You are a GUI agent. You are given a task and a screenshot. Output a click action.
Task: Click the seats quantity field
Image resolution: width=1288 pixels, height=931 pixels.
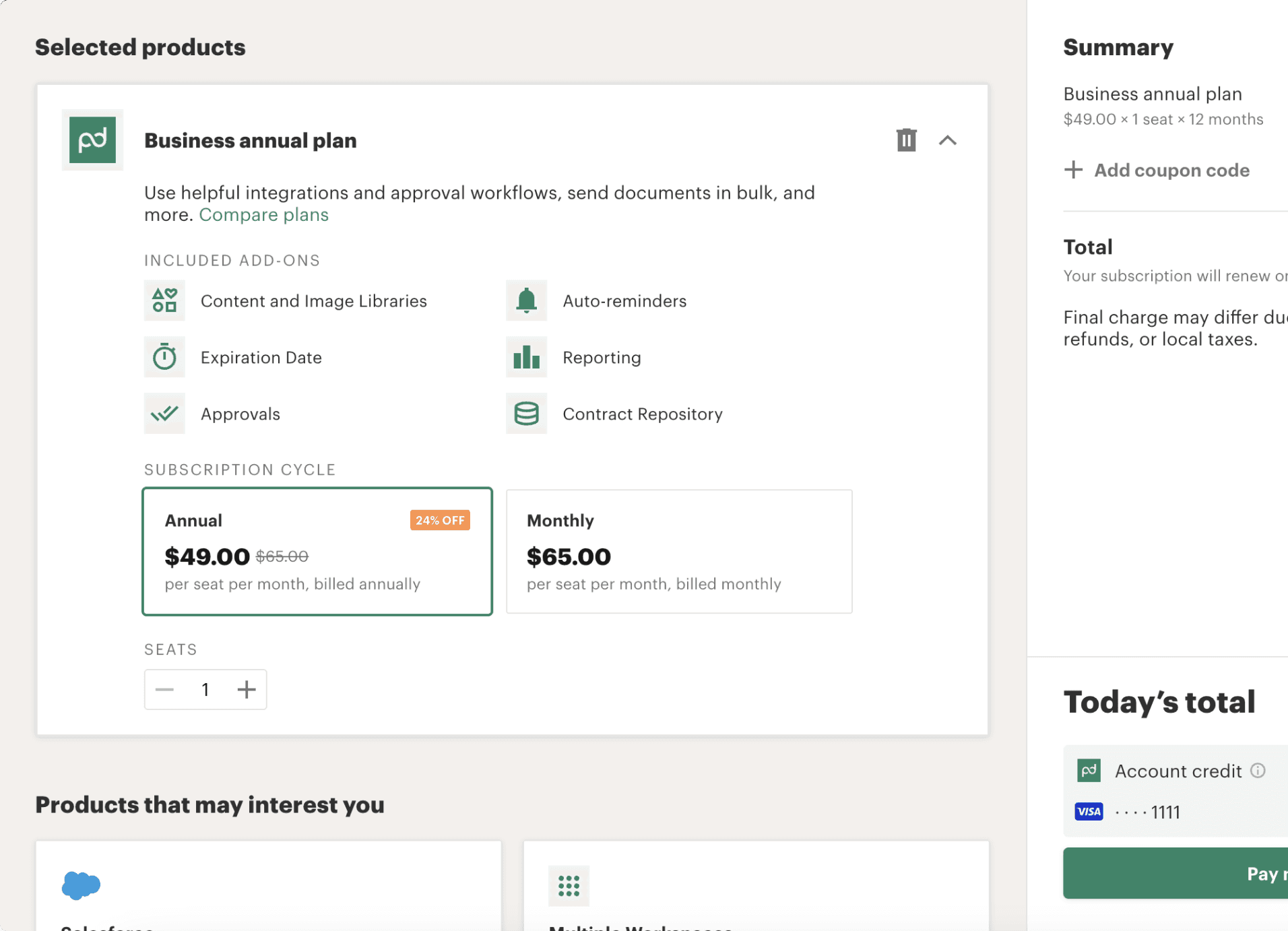point(205,689)
